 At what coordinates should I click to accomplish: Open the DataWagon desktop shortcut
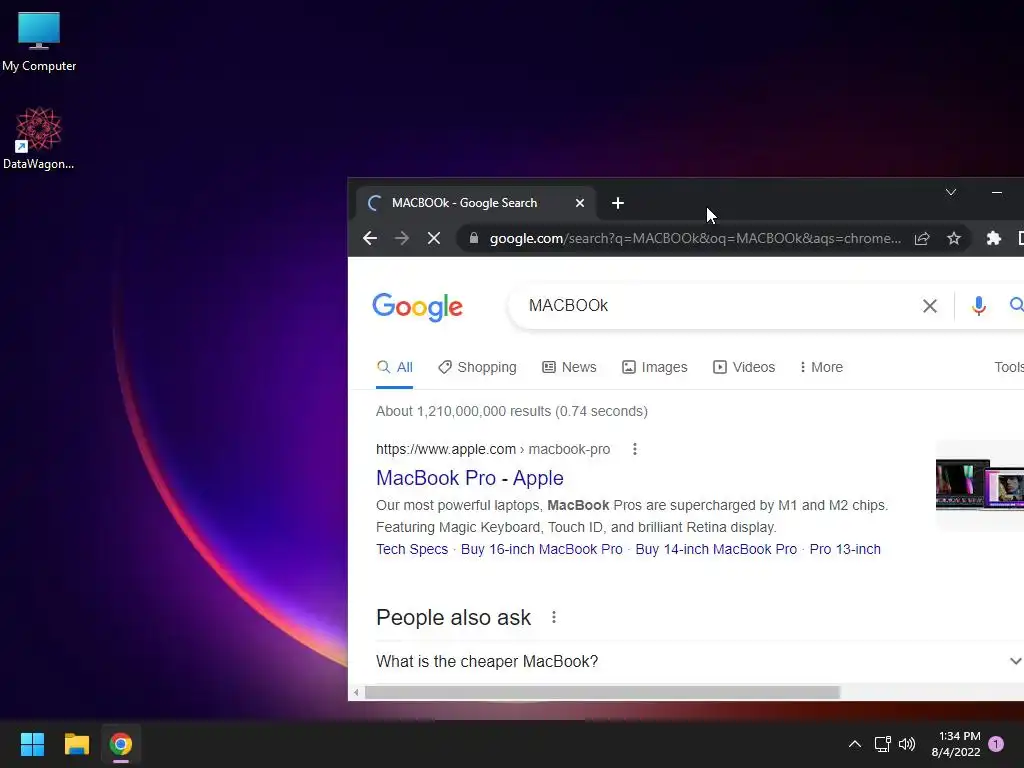[39, 138]
